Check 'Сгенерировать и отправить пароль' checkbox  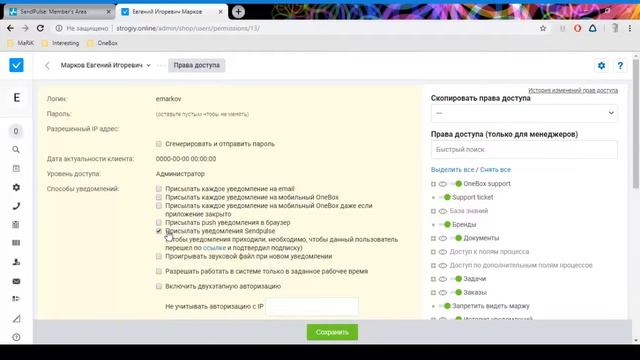point(159,144)
